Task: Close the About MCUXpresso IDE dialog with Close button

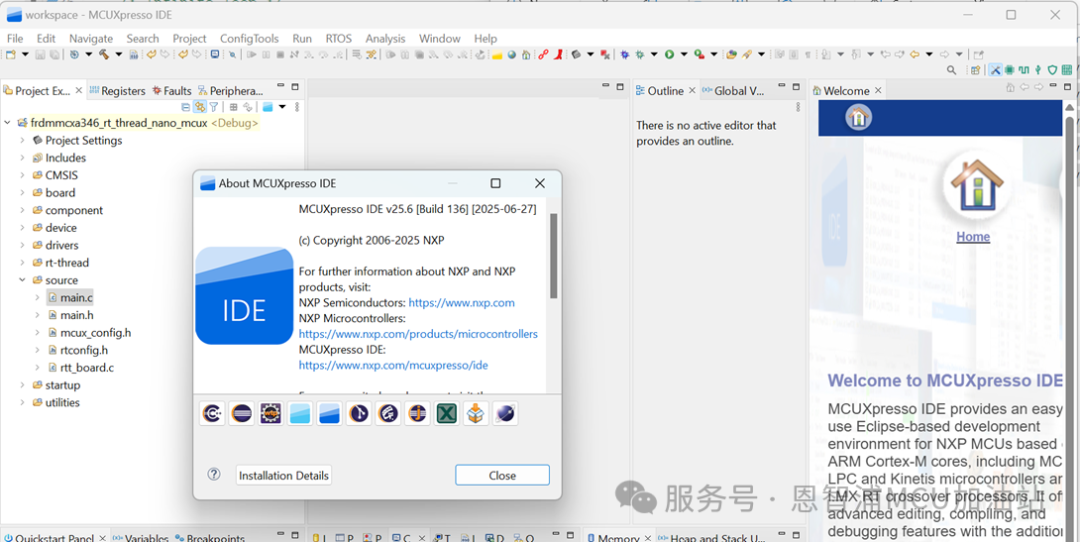Action: pos(502,475)
